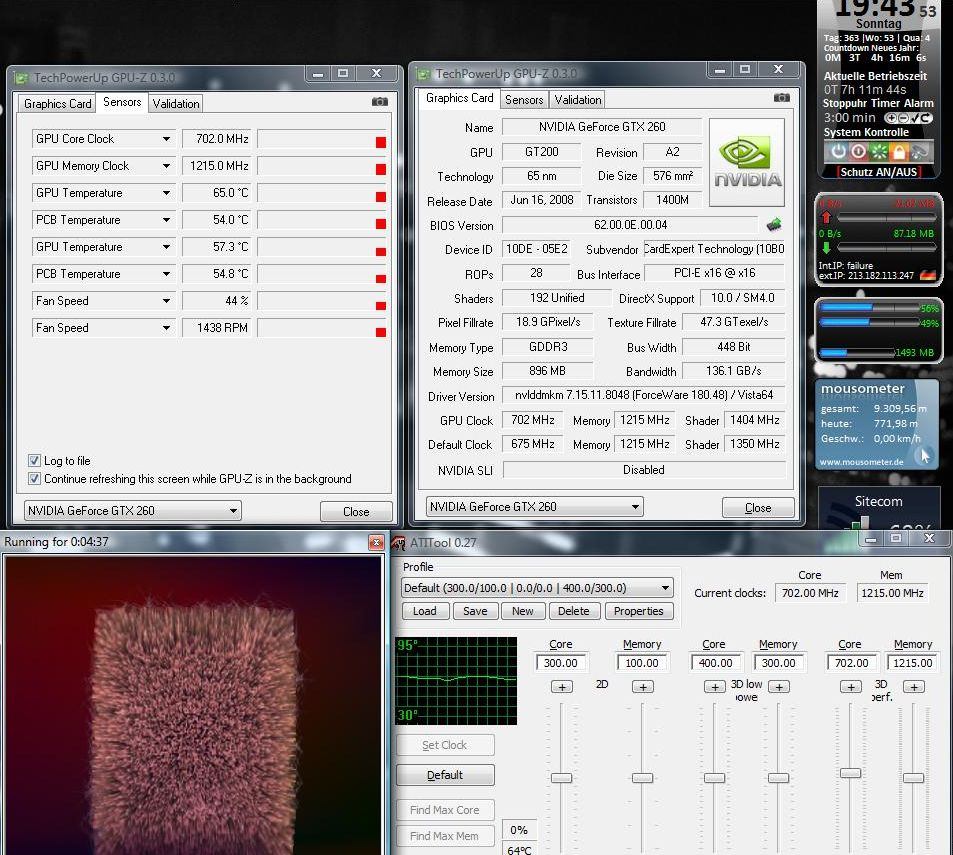Open the GPU Memory Clock sensor dropdown

[x=166, y=166]
